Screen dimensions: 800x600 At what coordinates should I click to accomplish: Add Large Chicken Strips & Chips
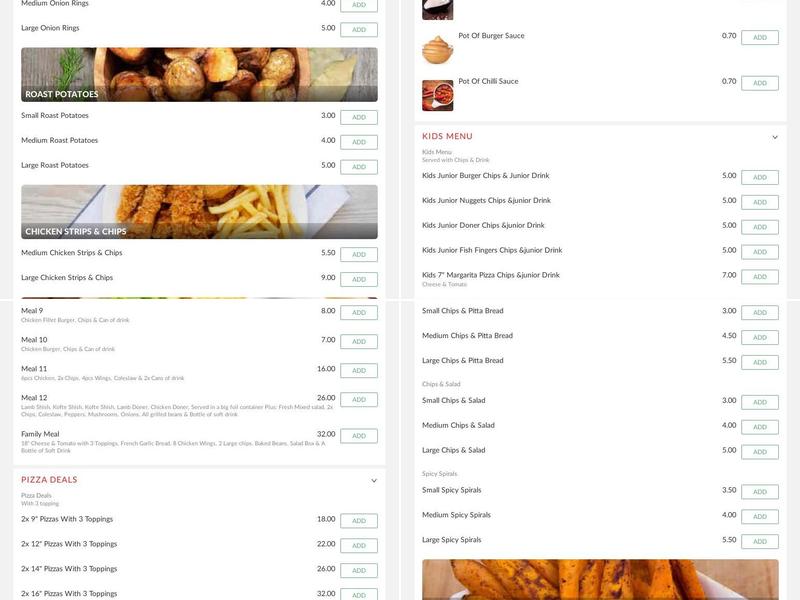point(357,280)
